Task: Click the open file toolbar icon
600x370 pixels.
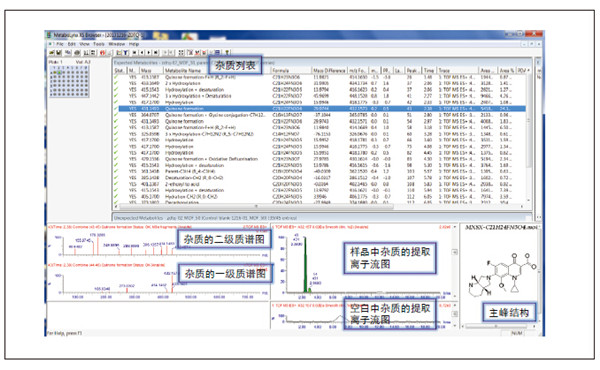Action: [x=51, y=52]
